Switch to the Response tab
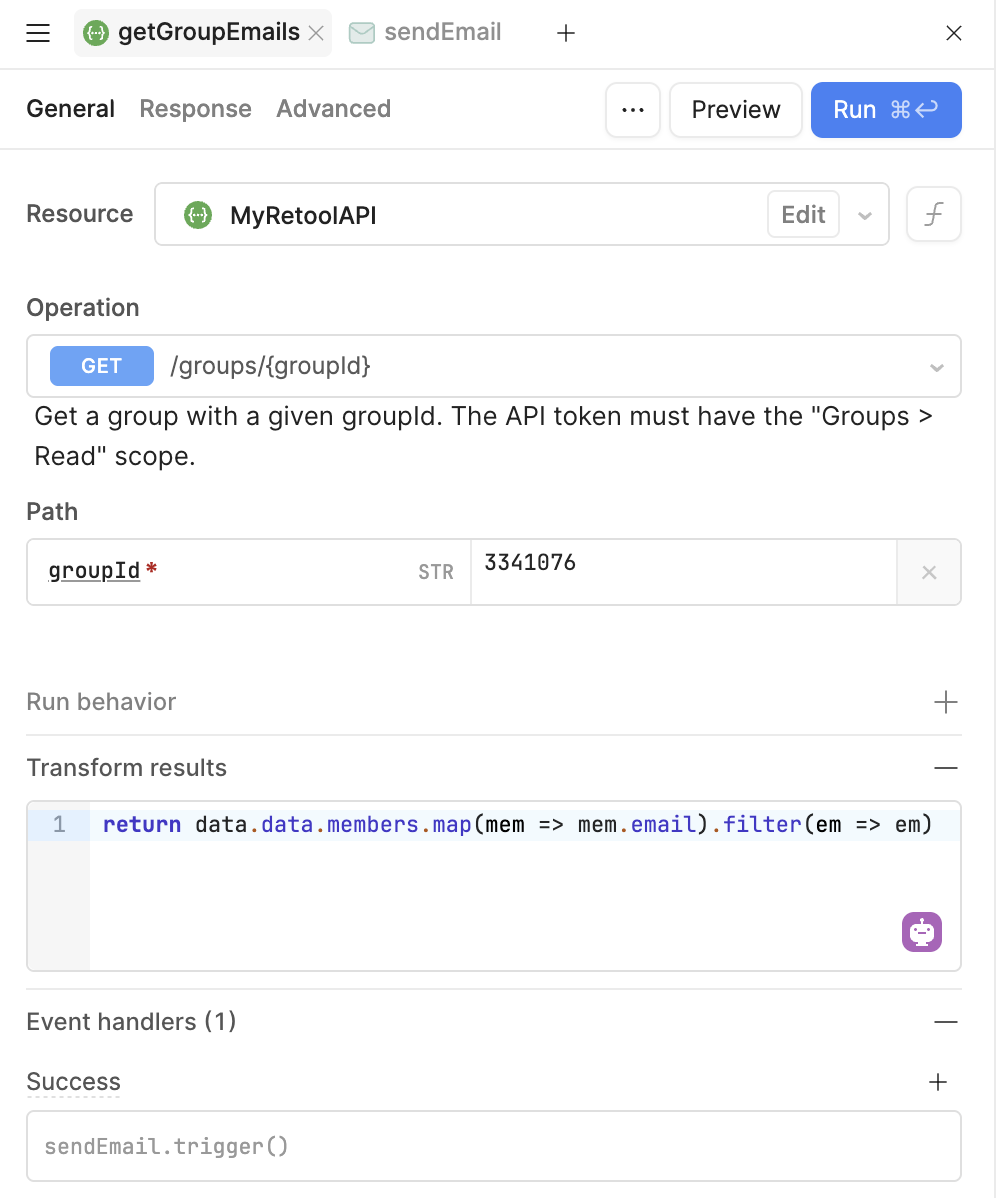996x1198 pixels. click(195, 109)
